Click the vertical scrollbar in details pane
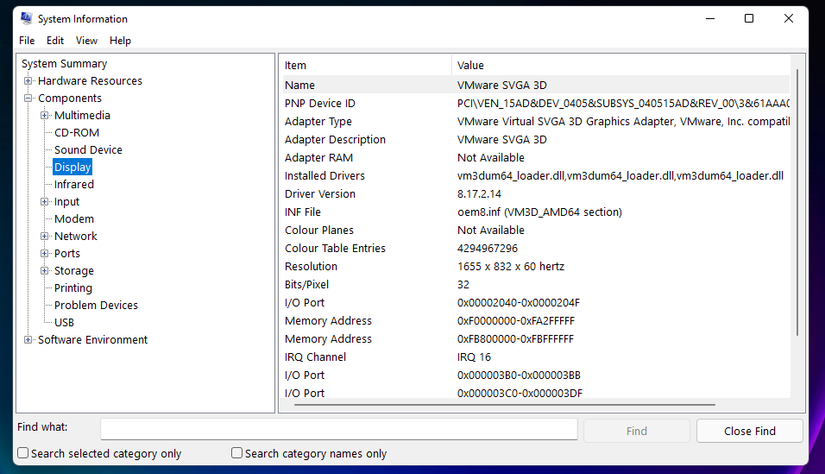 coord(797,202)
